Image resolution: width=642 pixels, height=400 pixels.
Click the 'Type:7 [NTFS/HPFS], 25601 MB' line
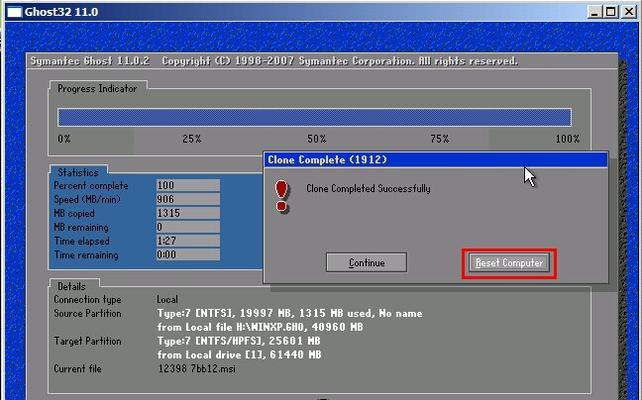[x=239, y=341]
